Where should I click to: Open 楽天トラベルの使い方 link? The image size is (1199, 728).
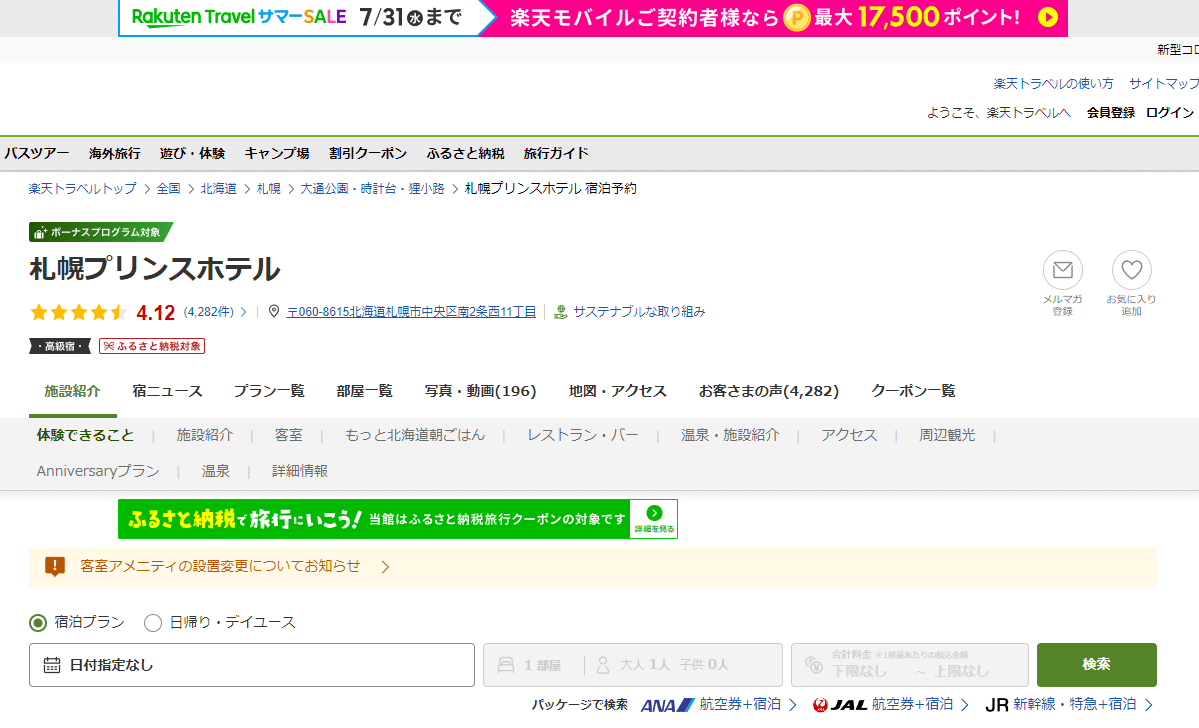click(1053, 83)
